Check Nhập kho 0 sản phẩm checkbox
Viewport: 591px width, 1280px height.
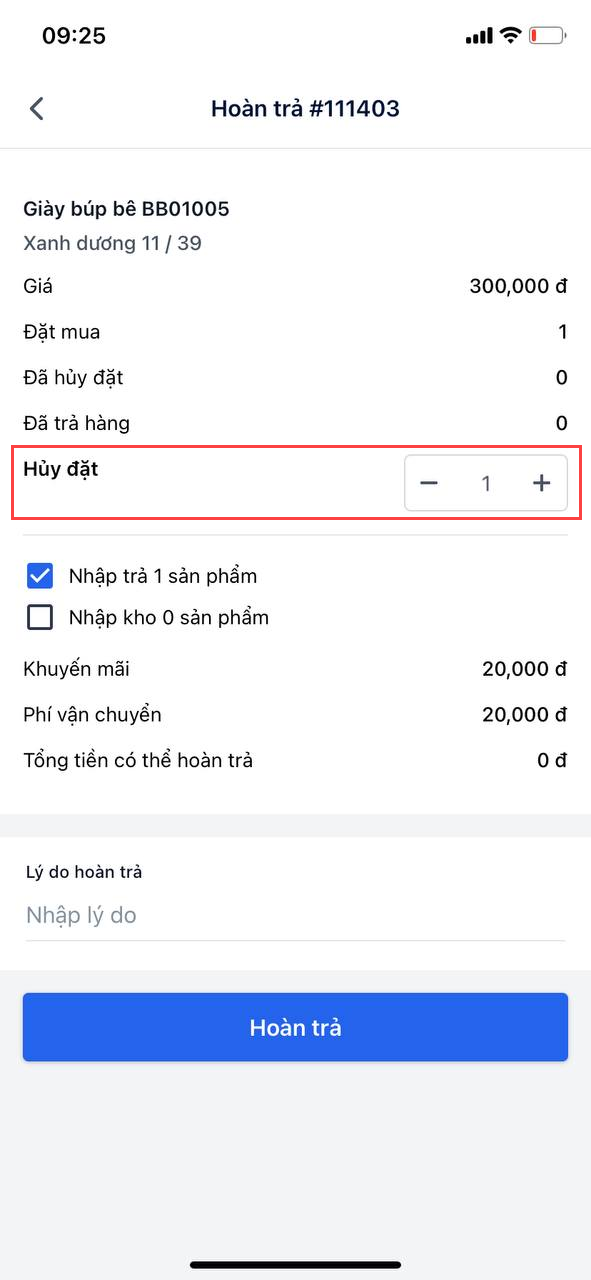[x=40, y=617]
